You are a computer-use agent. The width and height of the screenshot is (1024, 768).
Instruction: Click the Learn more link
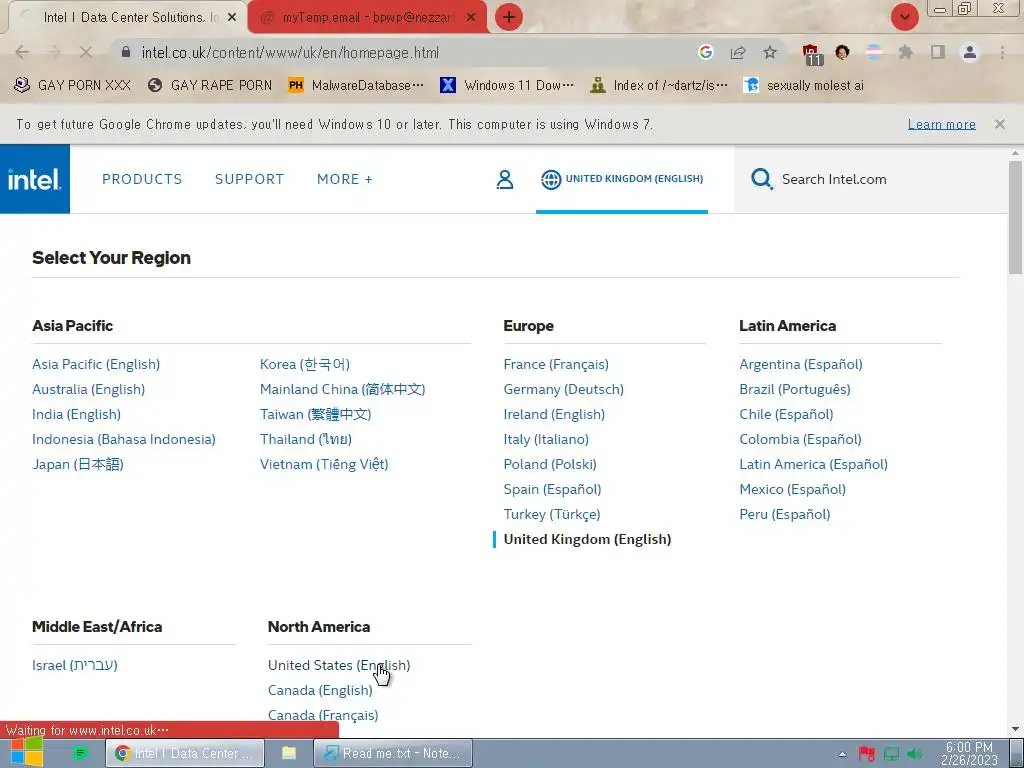click(x=942, y=124)
